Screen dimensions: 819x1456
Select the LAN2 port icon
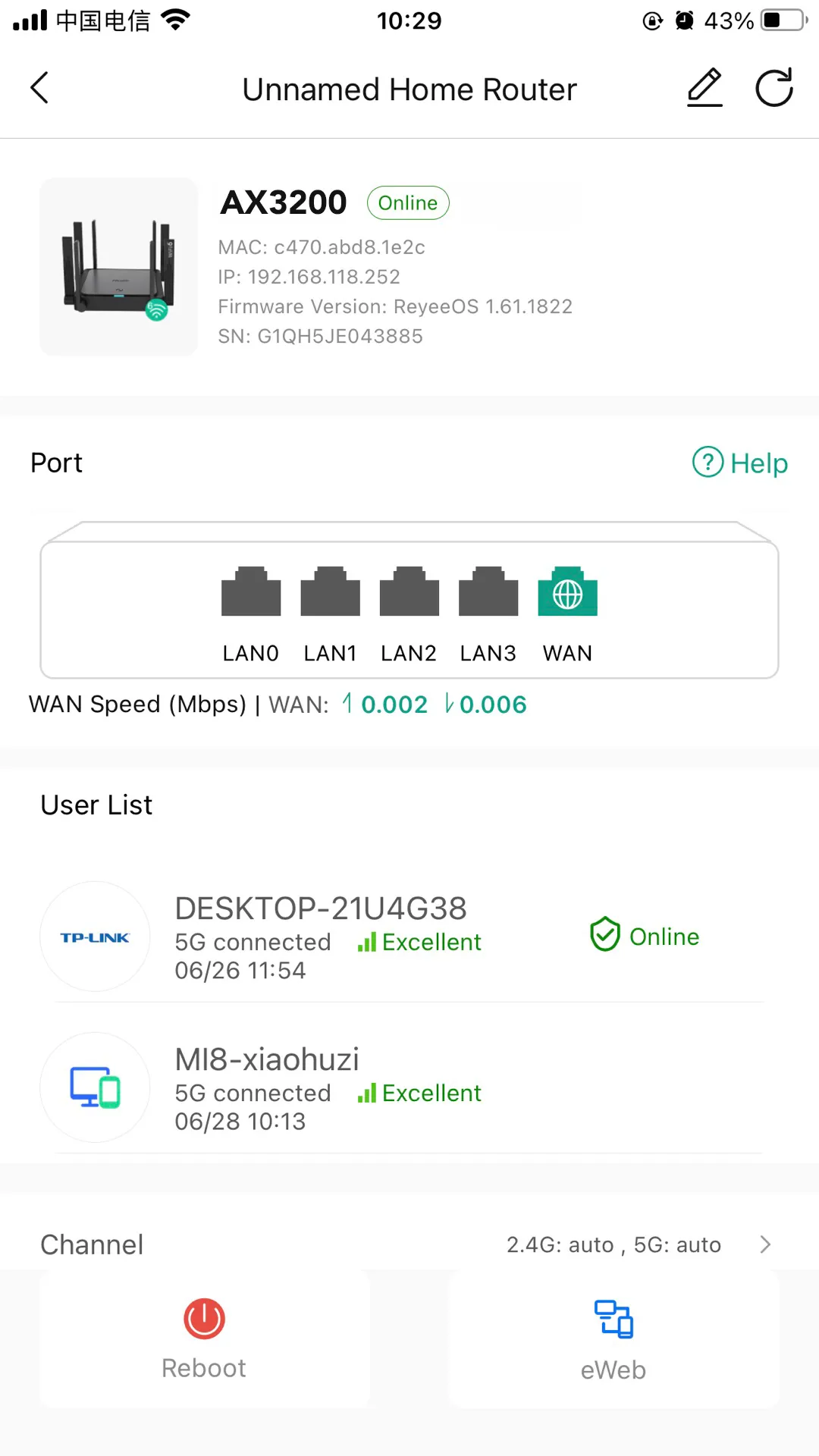coord(409,591)
